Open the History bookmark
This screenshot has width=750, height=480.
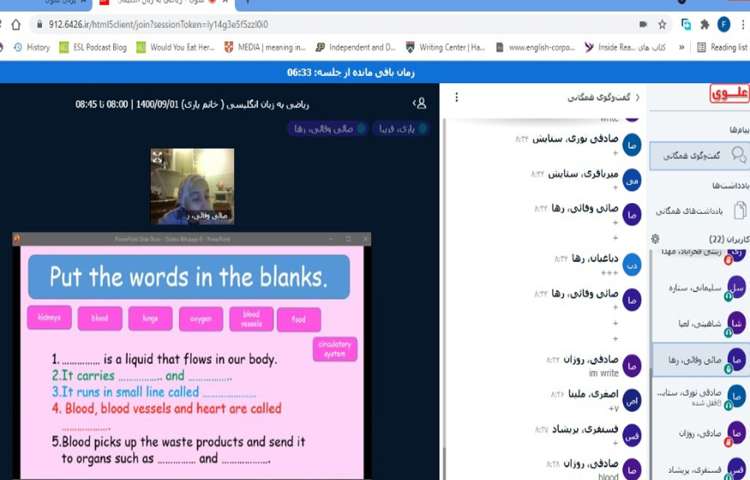(x=31, y=47)
